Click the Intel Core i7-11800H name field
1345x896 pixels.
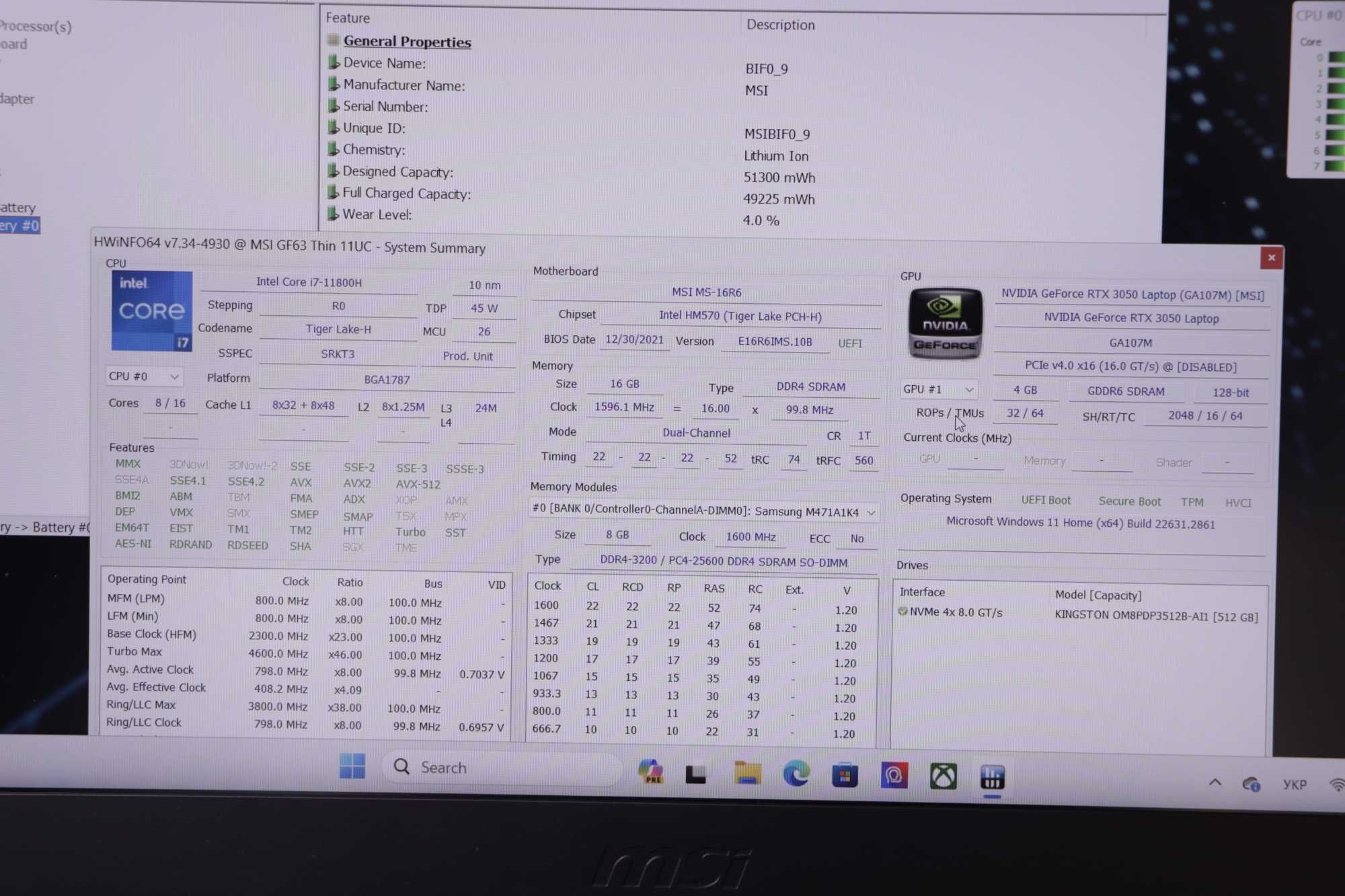pyautogui.click(x=309, y=282)
